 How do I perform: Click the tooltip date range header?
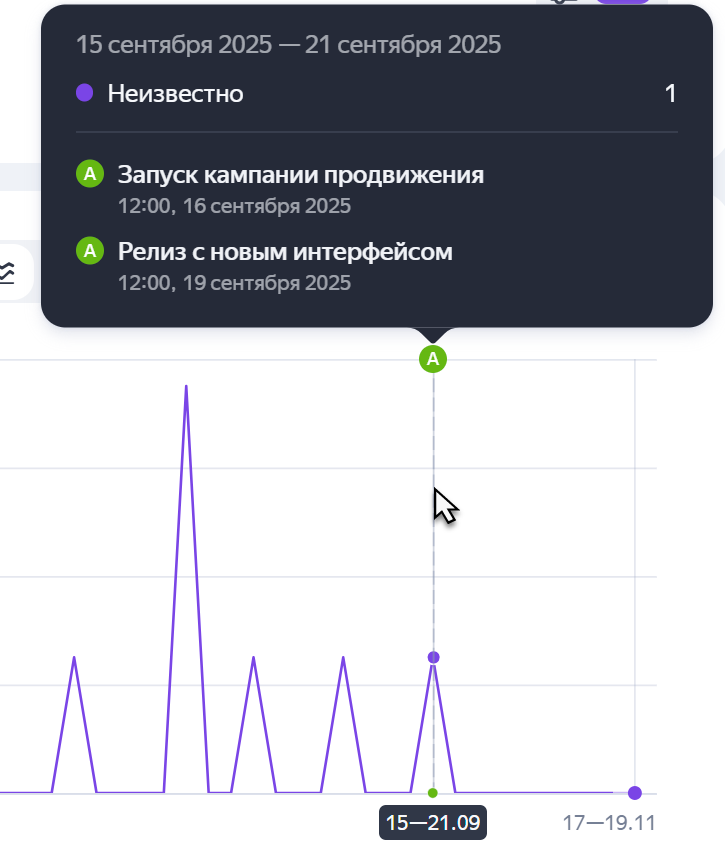pyautogui.click(x=289, y=44)
